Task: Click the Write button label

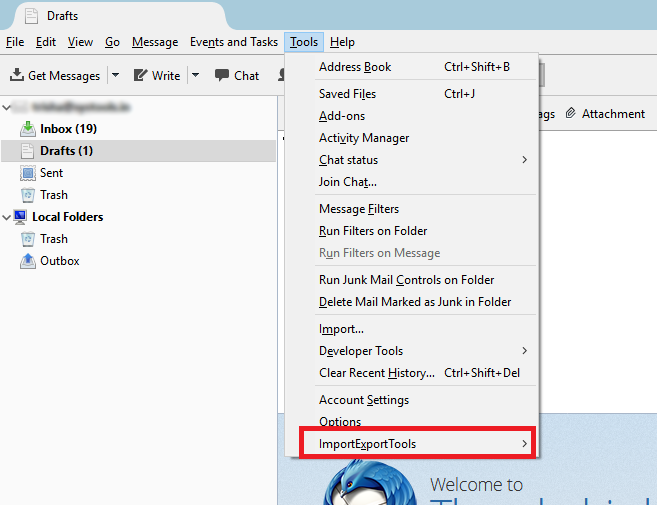Action: point(166,76)
